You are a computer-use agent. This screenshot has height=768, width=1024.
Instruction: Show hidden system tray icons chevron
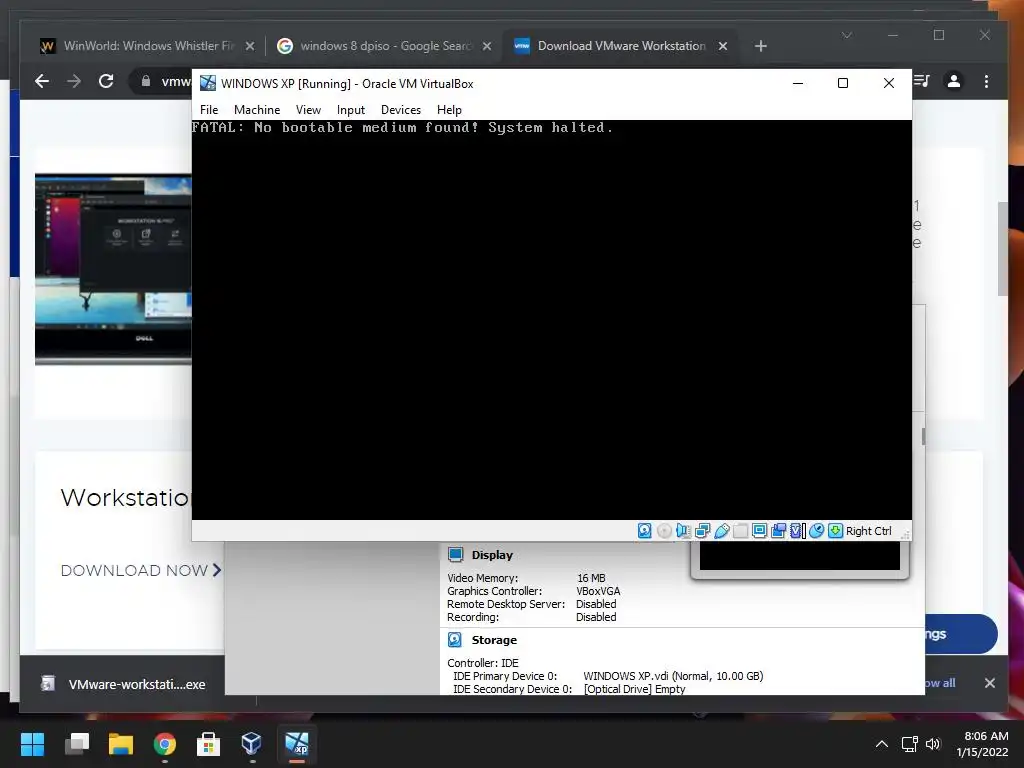882,744
